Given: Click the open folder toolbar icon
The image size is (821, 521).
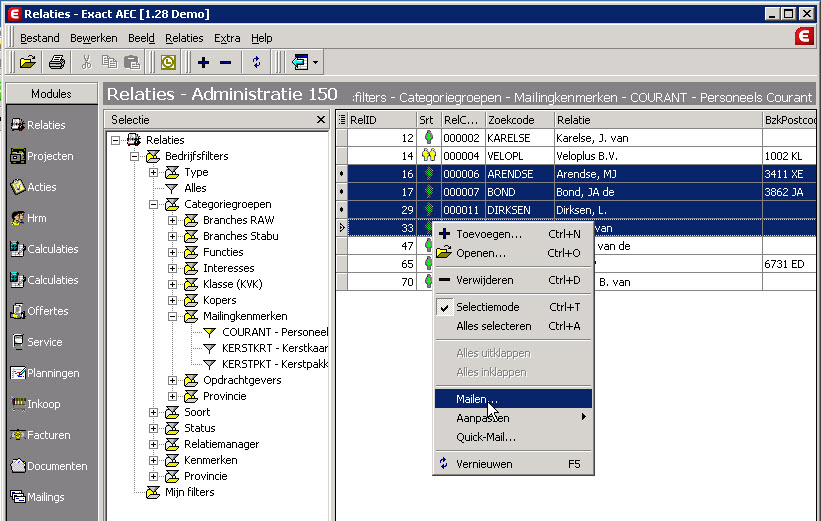Looking at the screenshot, I should coord(28,62).
